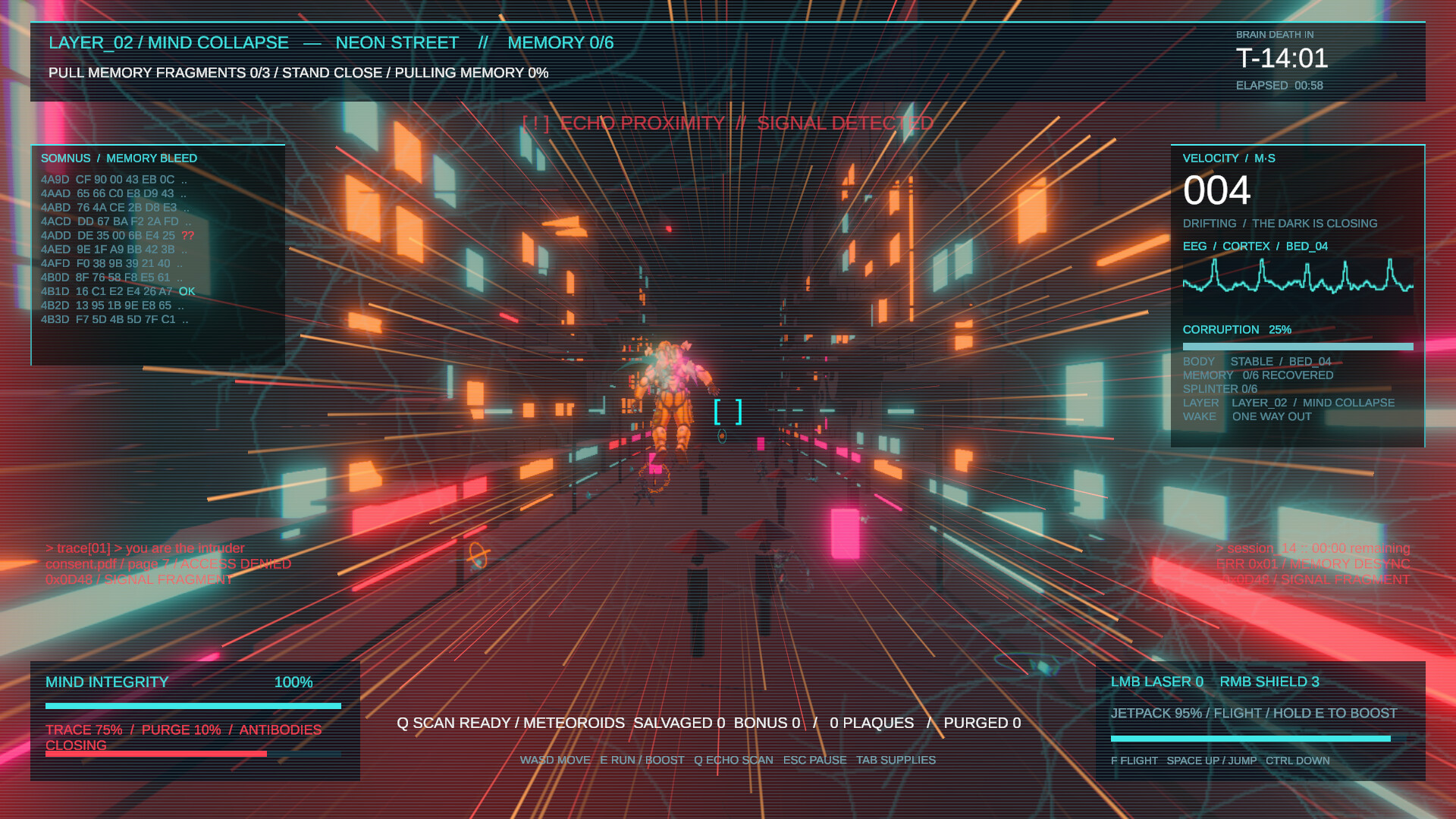Click hex row 4B1D marked OK

(118, 292)
